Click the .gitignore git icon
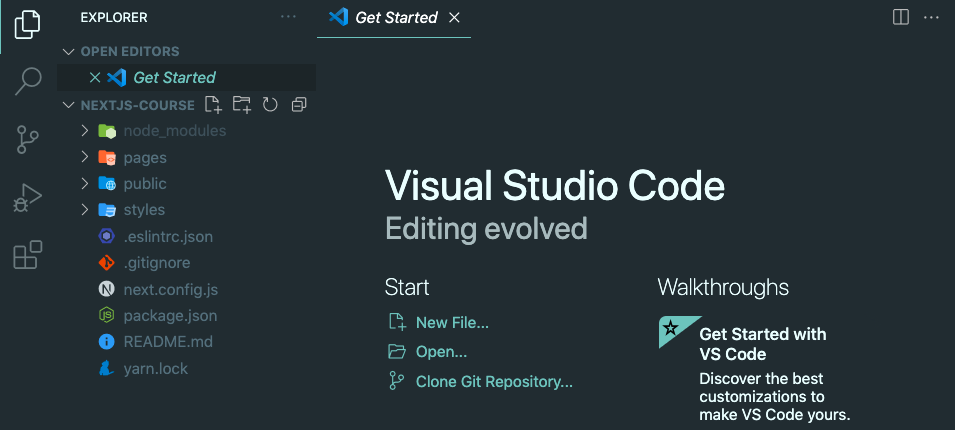This screenshot has height=430, width=955. coord(107,263)
